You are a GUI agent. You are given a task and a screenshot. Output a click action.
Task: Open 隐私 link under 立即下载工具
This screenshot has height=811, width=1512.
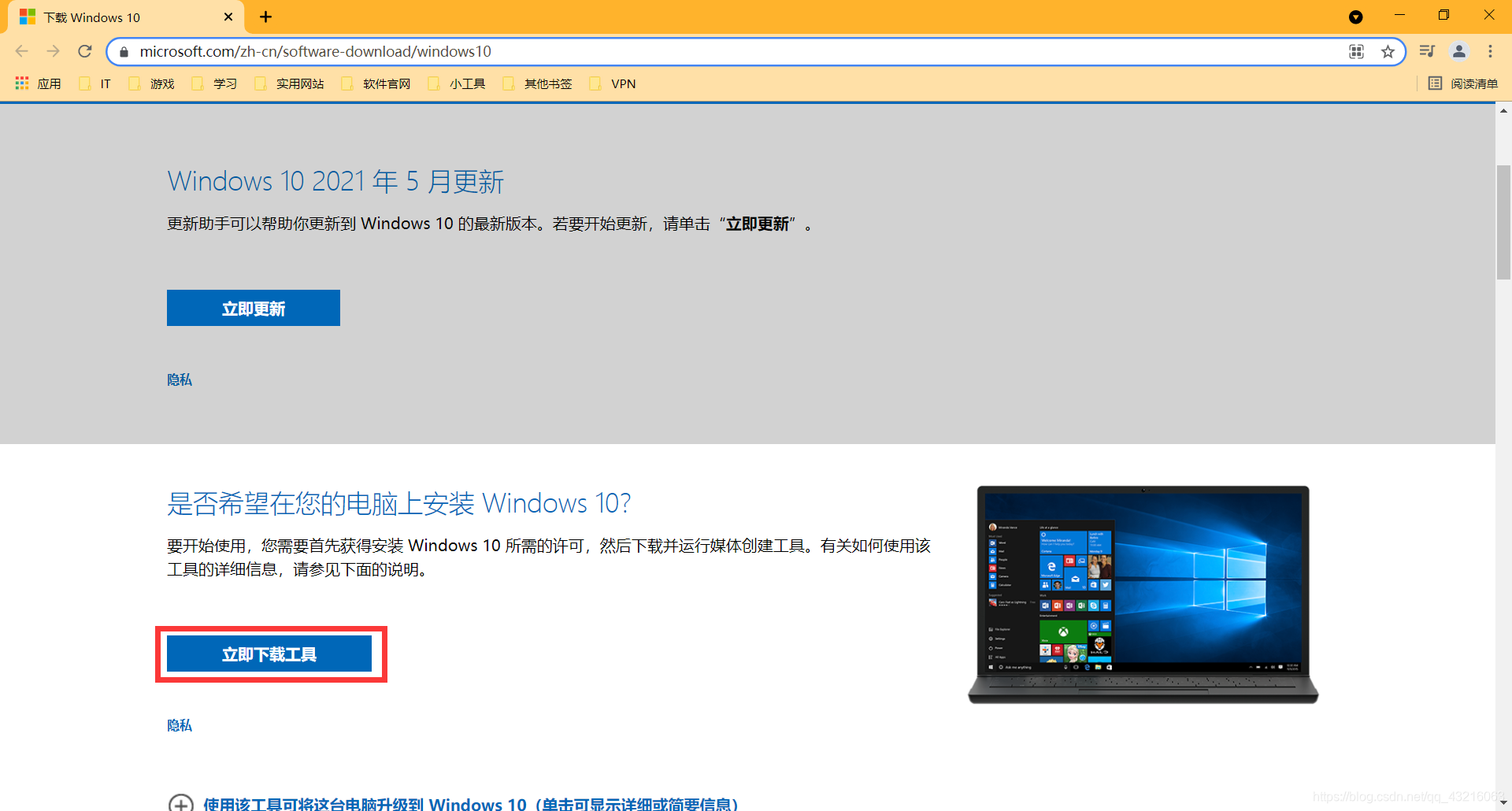point(180,725)
